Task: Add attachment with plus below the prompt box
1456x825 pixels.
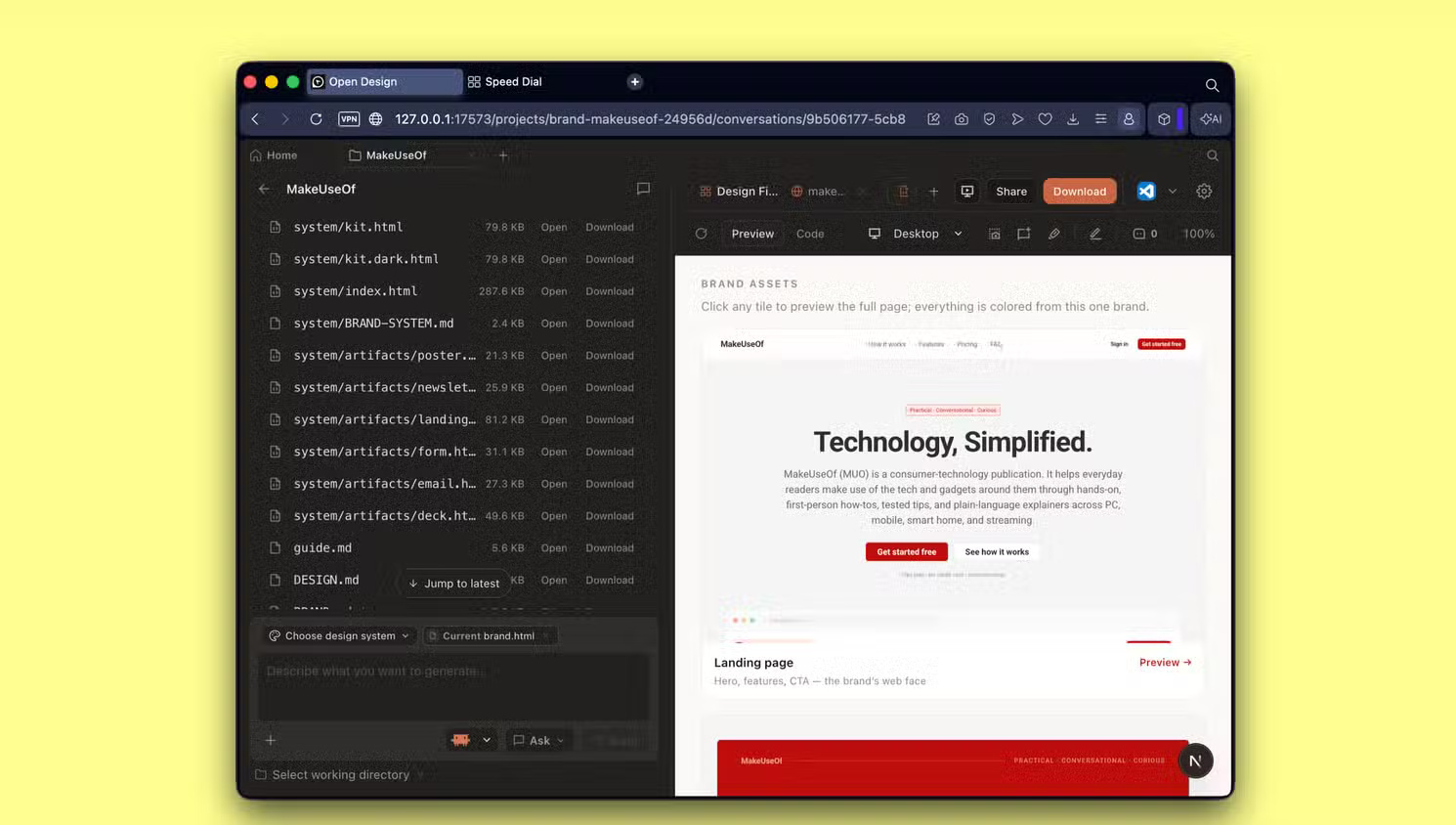Action: tap(271, 740)
